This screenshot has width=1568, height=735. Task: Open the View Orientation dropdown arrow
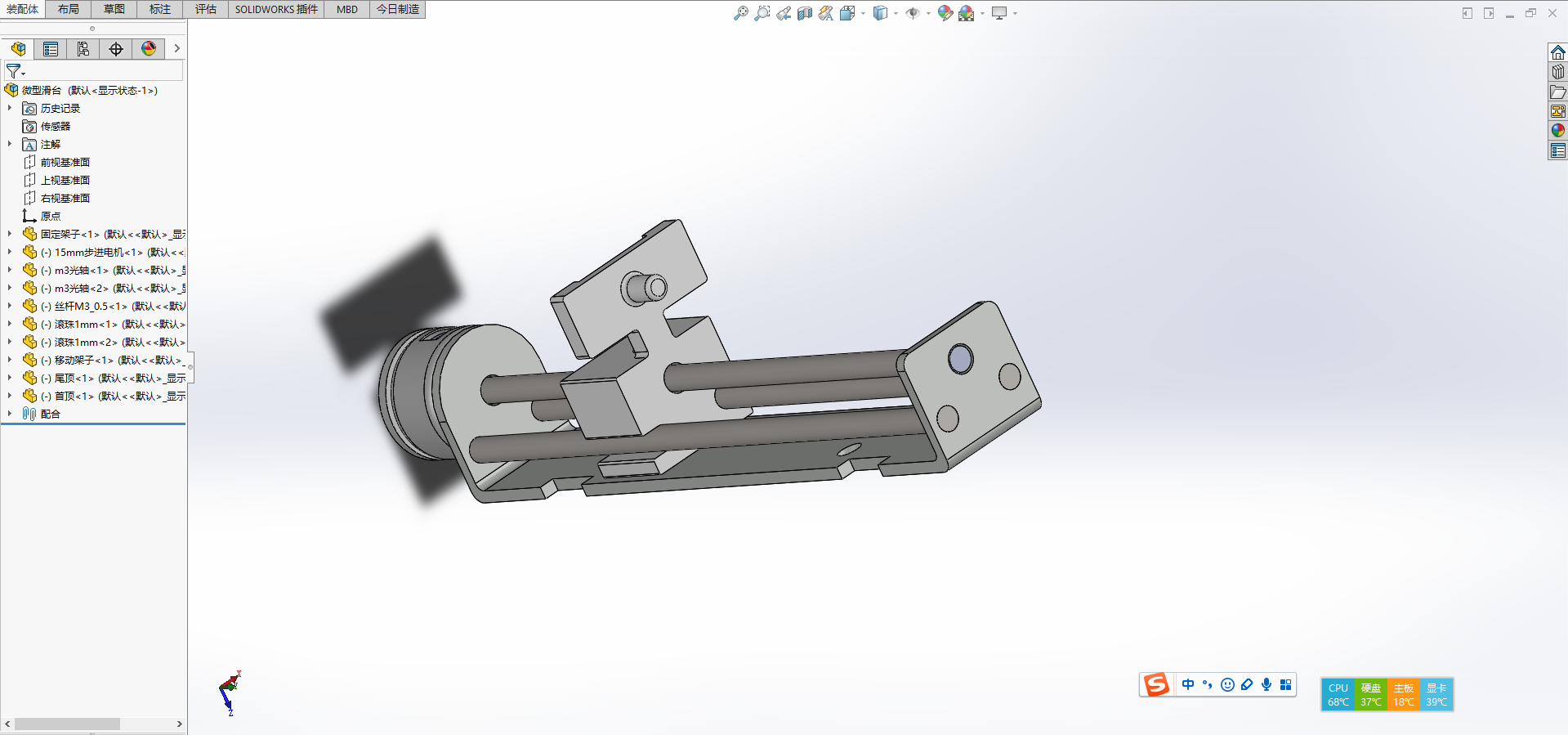[863, 13]
